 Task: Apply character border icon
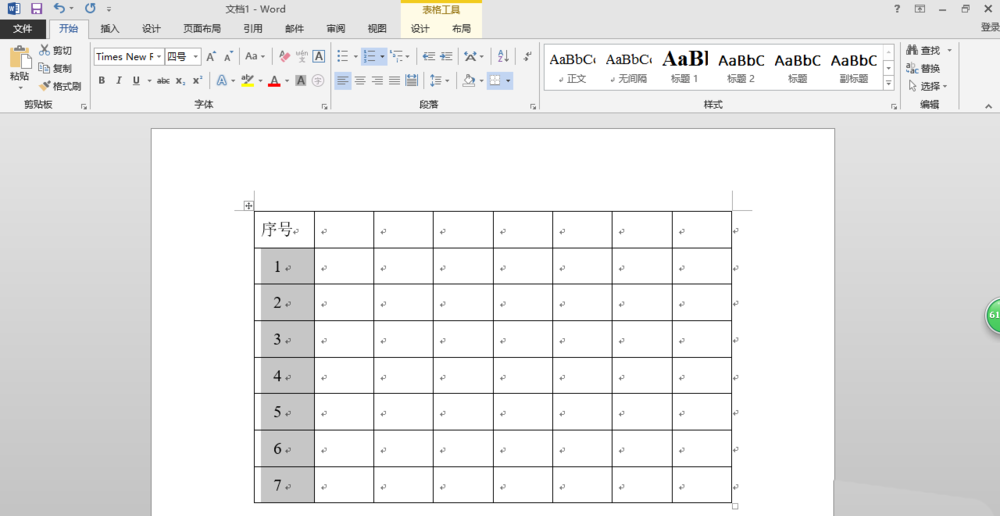(318, 57)
